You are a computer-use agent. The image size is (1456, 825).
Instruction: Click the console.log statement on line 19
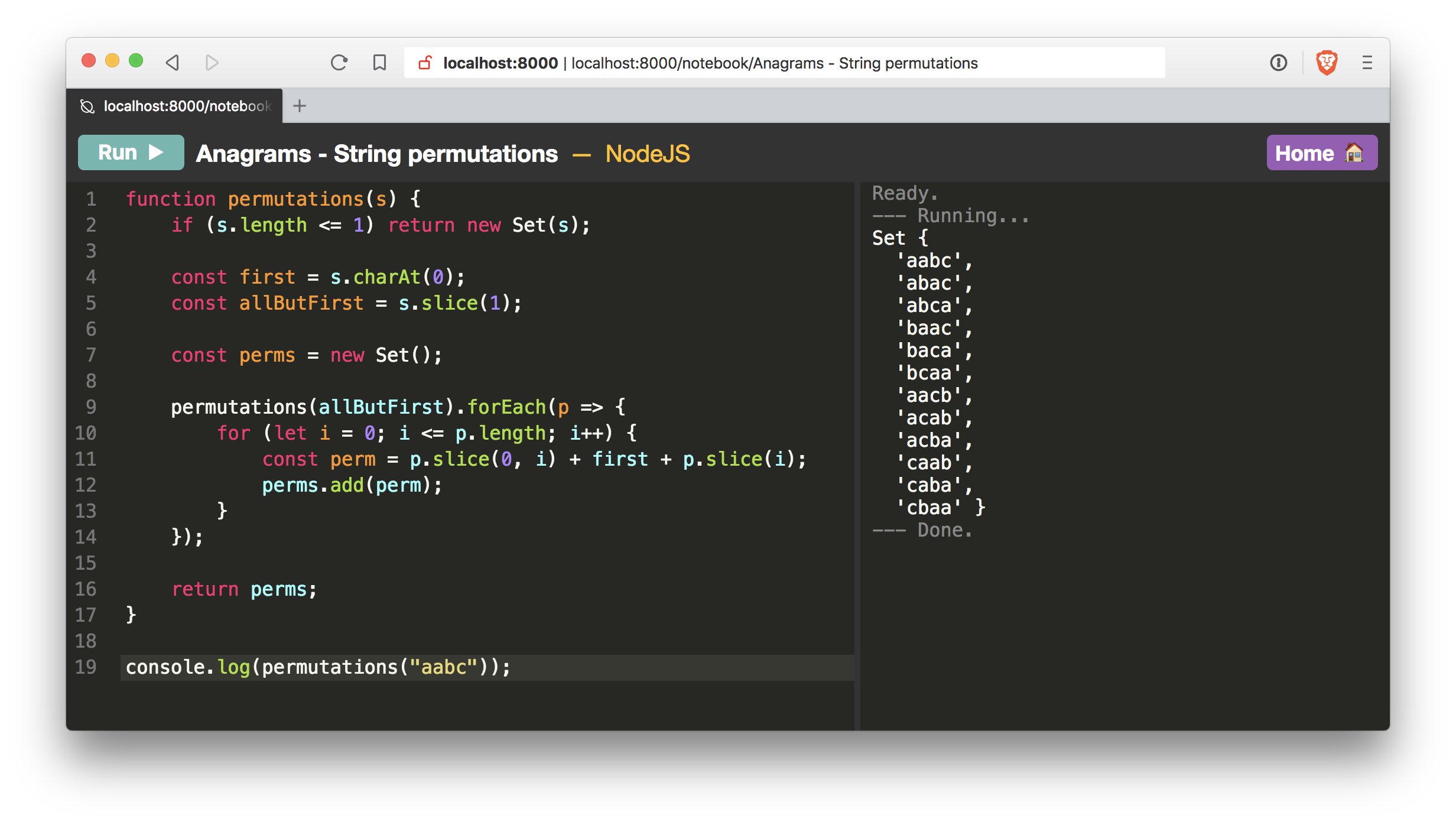coord(318,667)
